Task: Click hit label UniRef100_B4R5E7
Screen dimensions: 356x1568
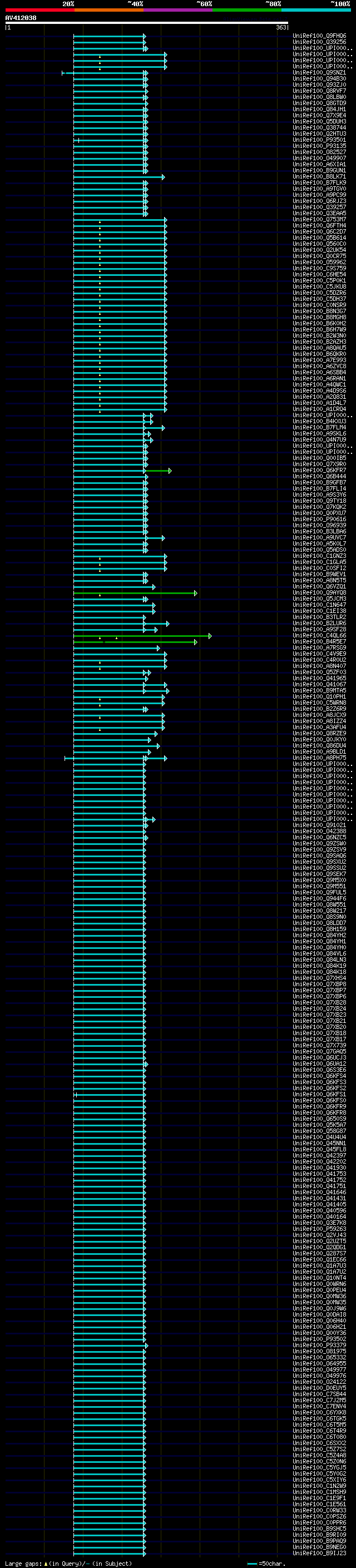Action: tap(319, 641)
